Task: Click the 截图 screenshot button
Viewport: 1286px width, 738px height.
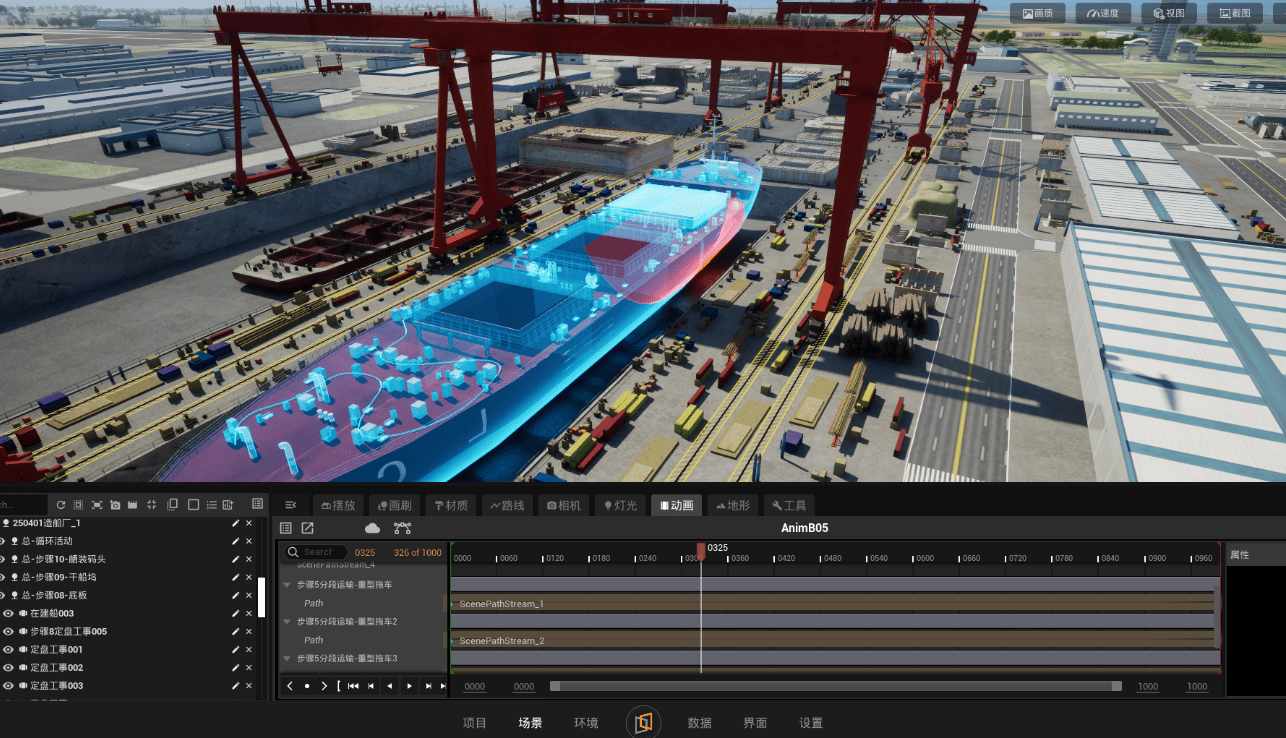Action: coord(1234,13)
